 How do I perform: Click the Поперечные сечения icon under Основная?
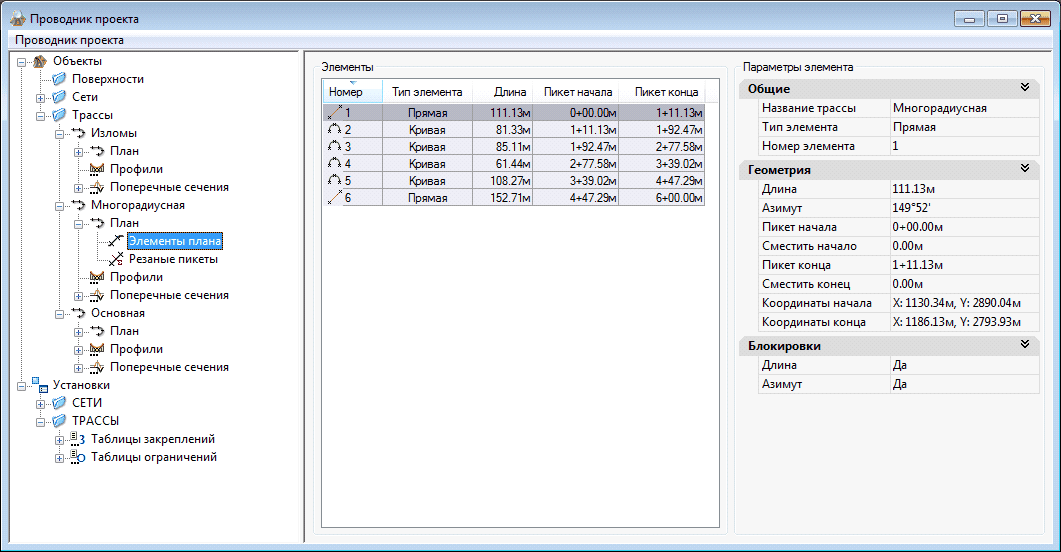(97, 367)
